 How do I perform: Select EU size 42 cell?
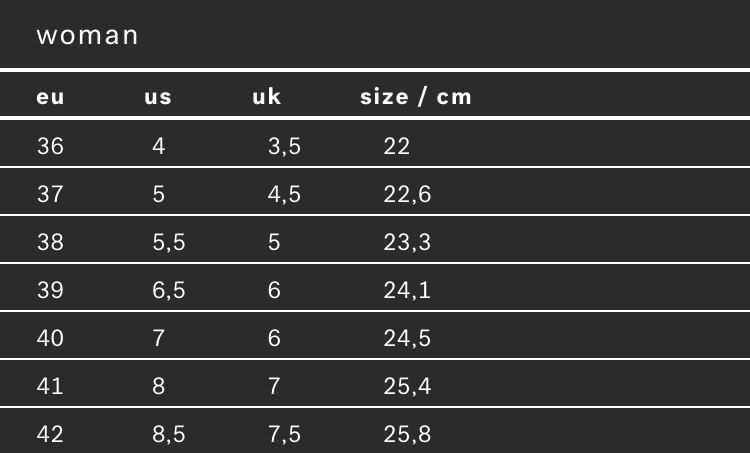click(x=50, y=434)
